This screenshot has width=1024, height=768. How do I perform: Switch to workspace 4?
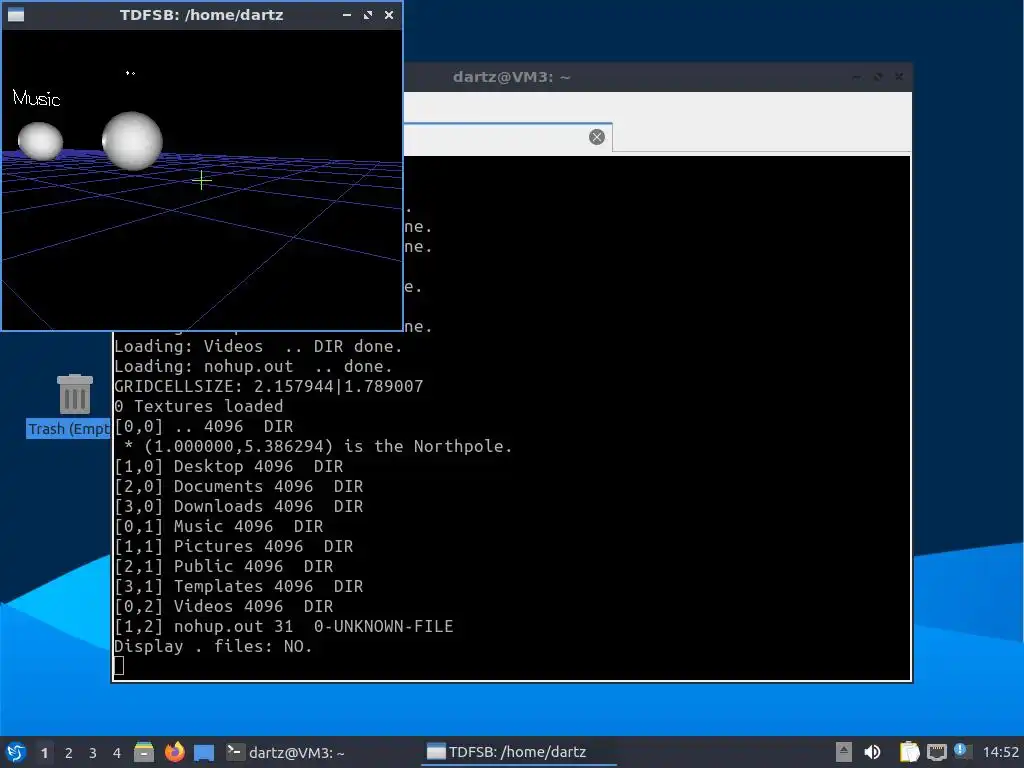(x=117, y=753)
